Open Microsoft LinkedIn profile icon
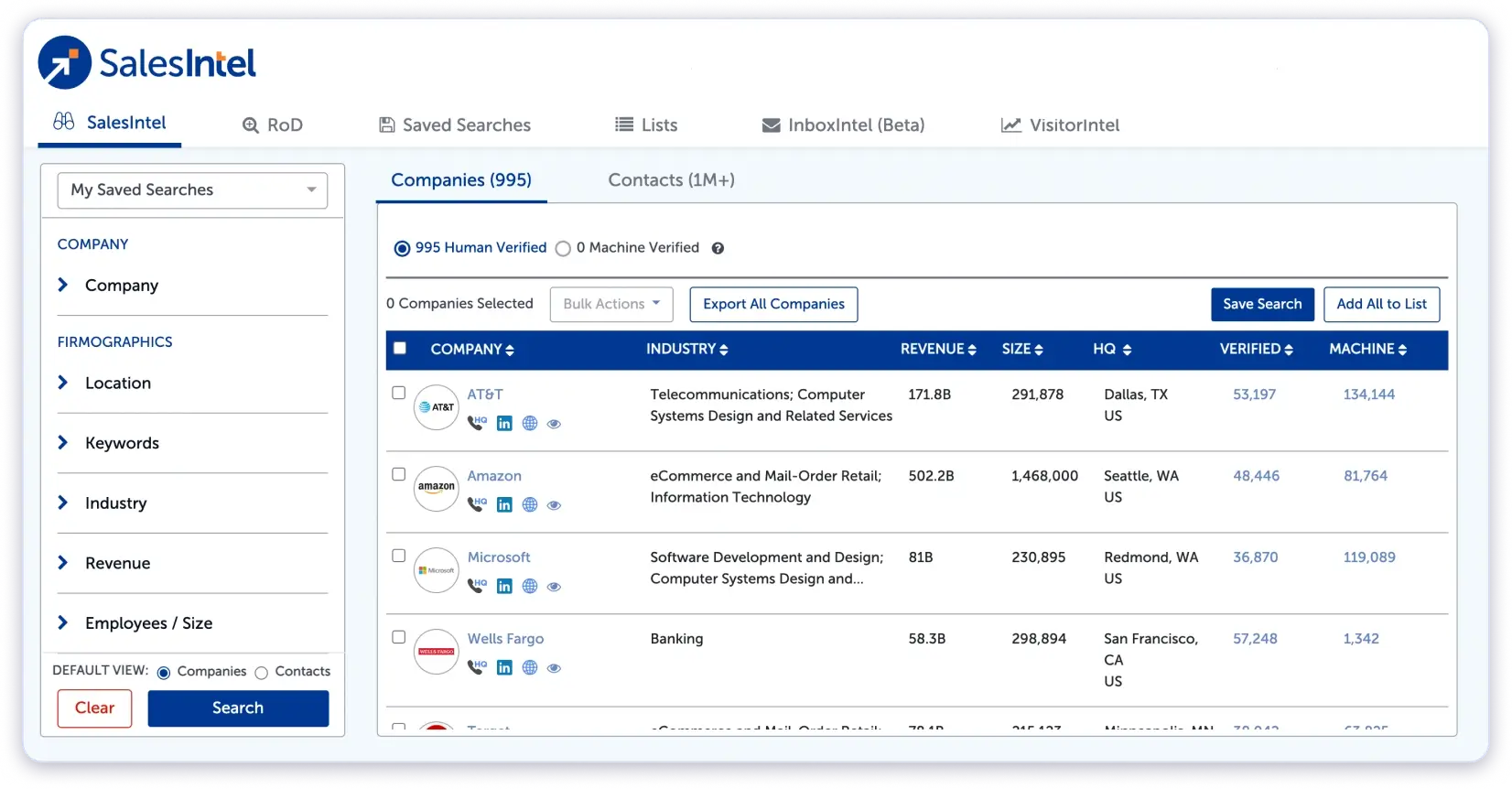The width and height of the screenshot is (1512, 789). click(504, 586)
